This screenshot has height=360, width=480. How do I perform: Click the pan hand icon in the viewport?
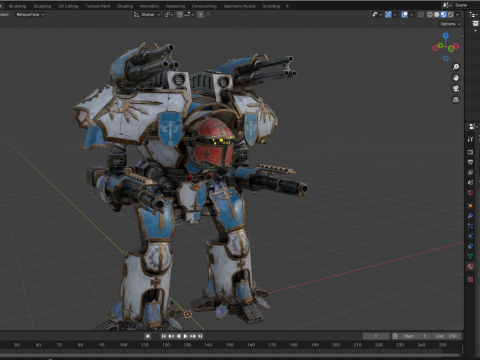(456, 78)
